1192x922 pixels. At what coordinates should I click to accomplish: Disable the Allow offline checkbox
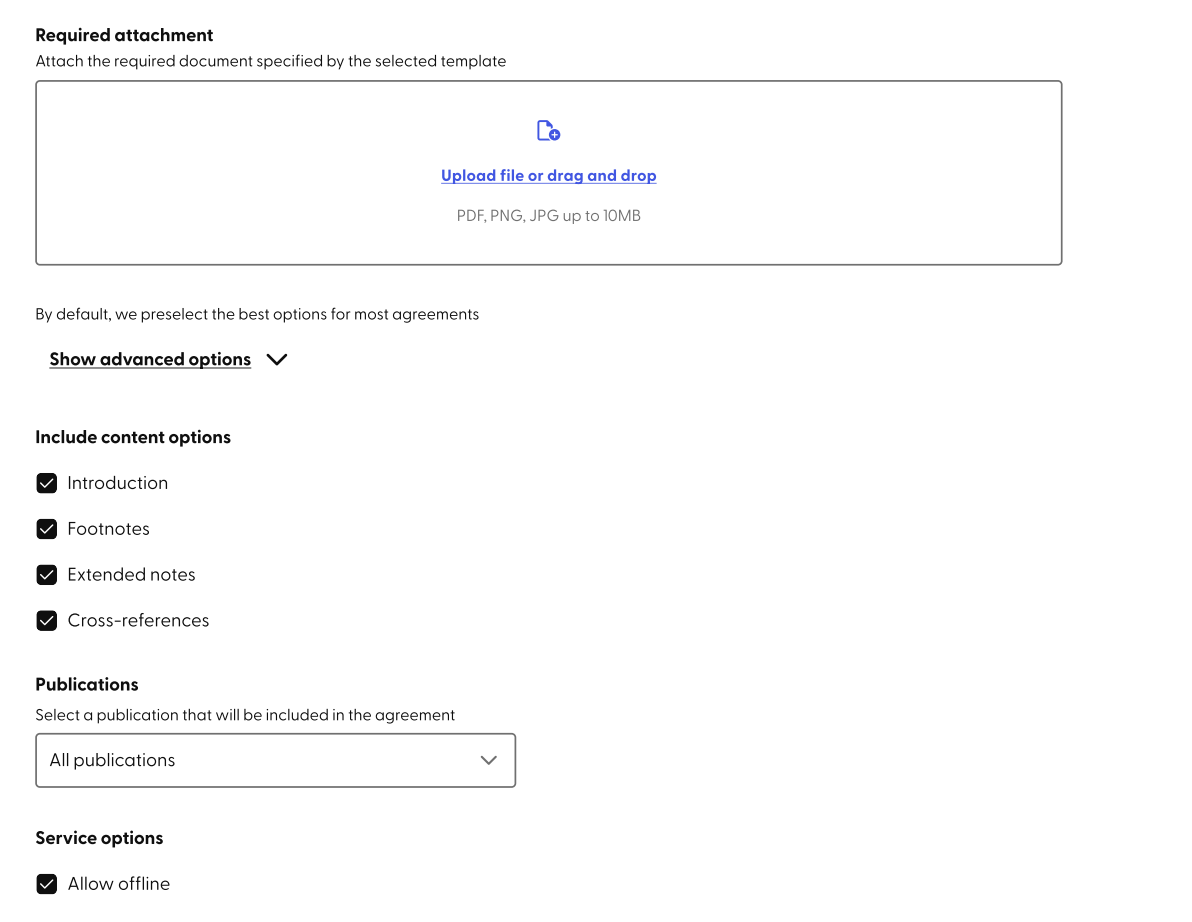46,884
